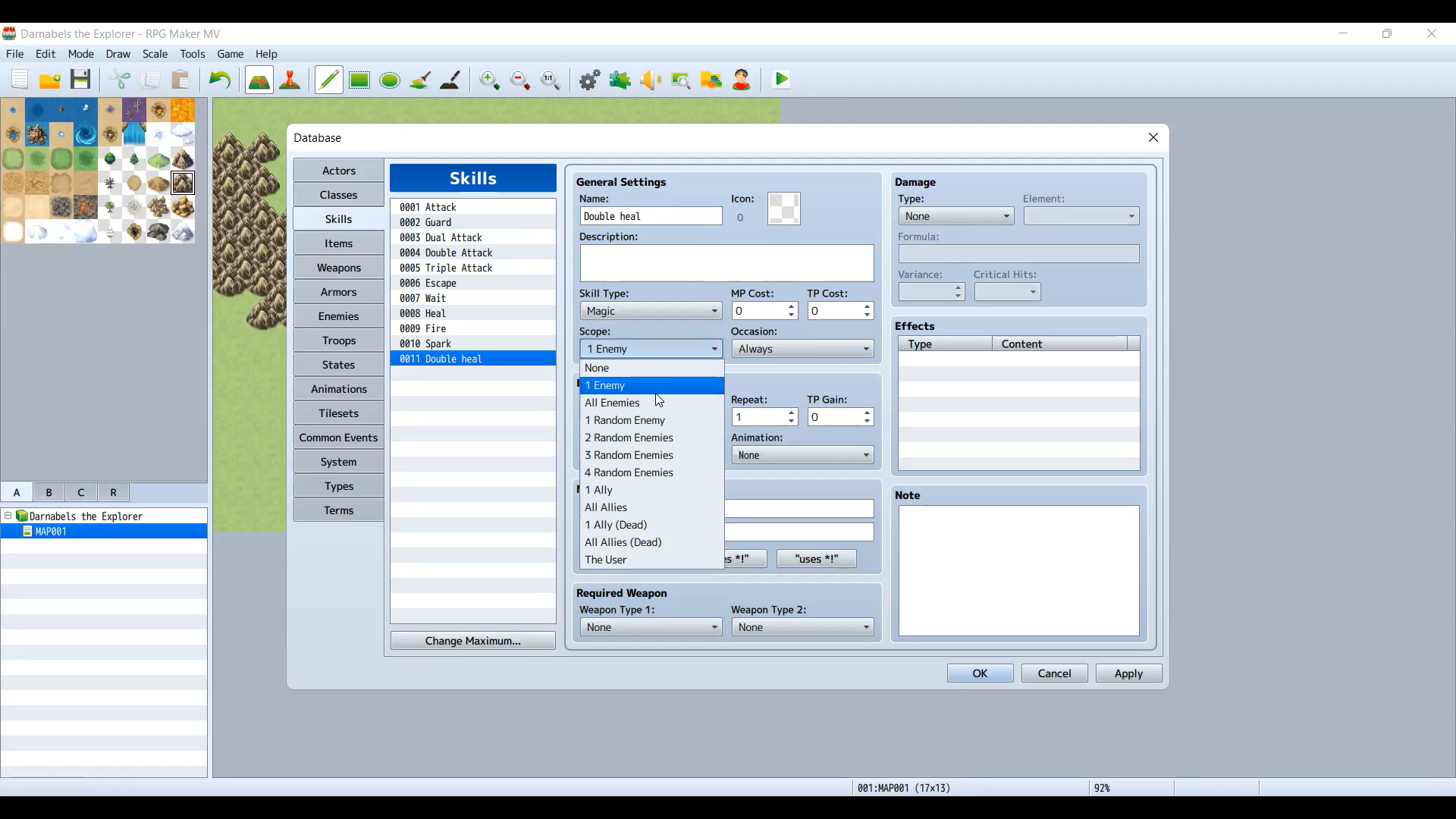
Task: Close the Database dialog
Action: tap(1153, 137)
